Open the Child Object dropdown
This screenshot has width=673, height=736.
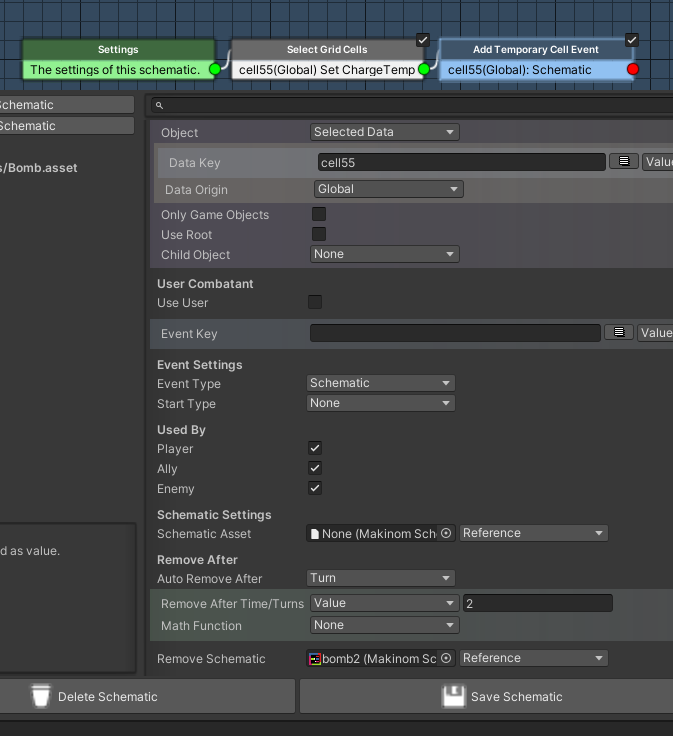click(384, 254)
